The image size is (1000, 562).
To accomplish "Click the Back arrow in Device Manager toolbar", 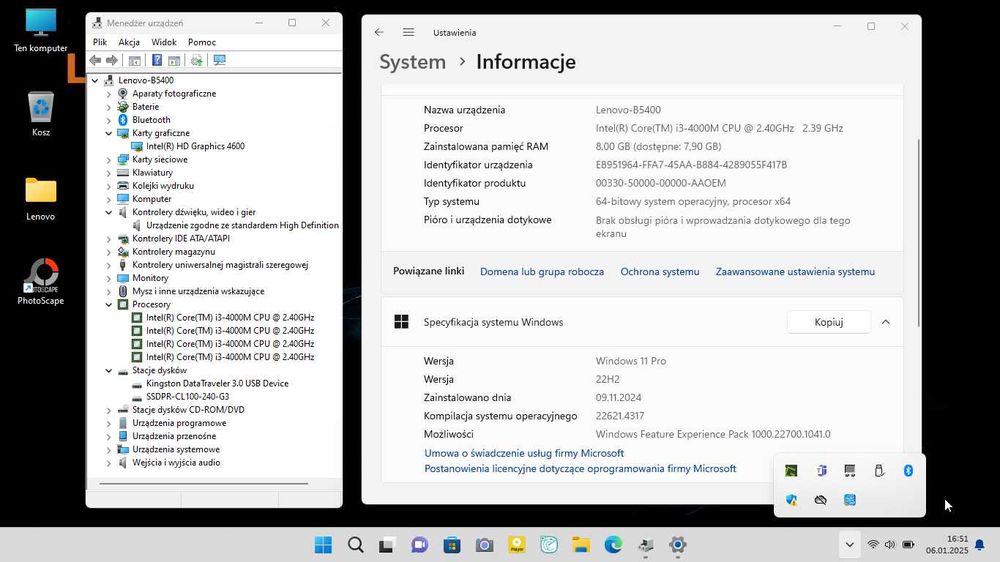I will (95, 60).
